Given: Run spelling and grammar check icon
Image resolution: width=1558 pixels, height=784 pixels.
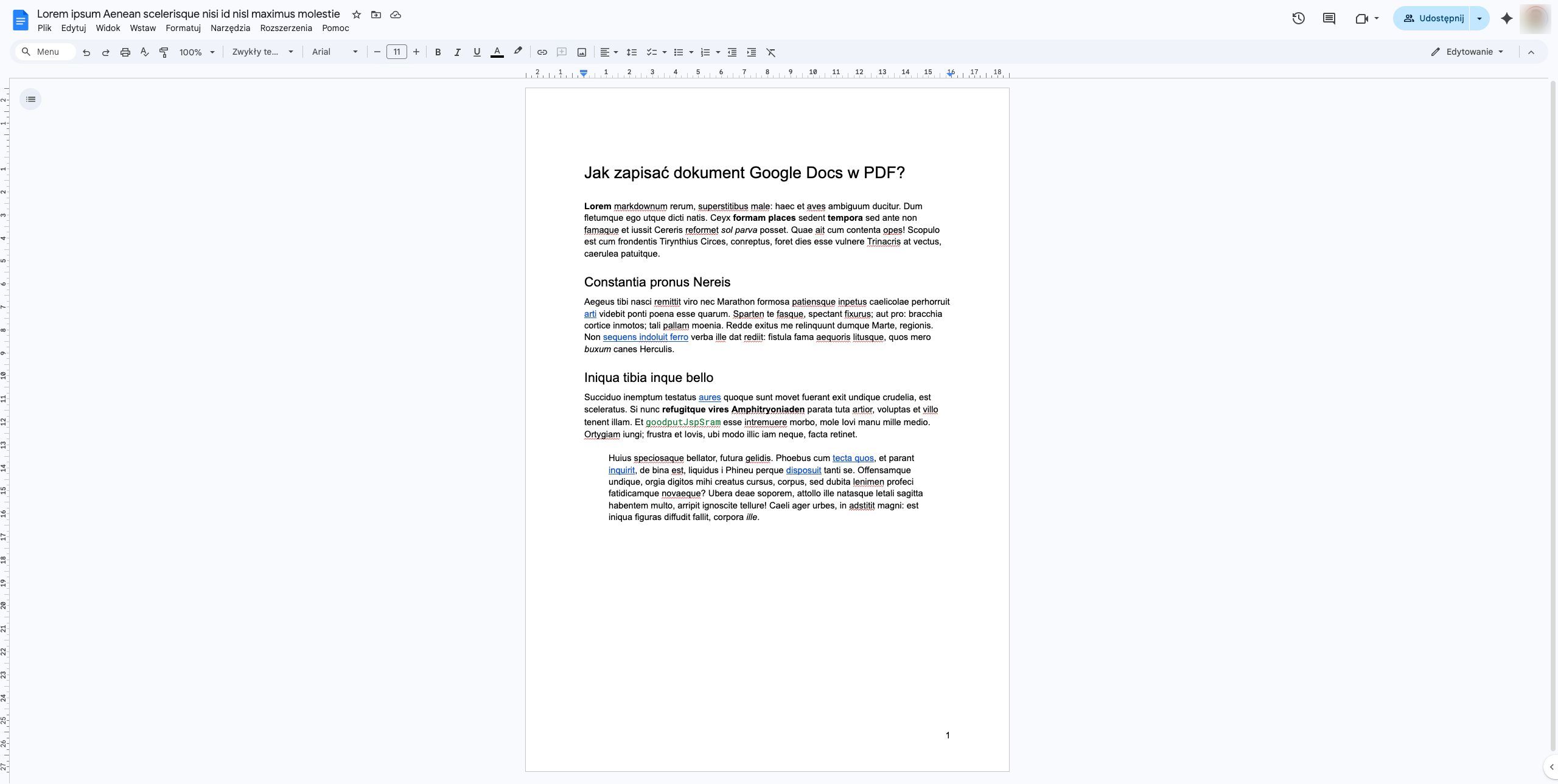Looking at the screenshot, I should pyautogui.click(x=145, y=52).
